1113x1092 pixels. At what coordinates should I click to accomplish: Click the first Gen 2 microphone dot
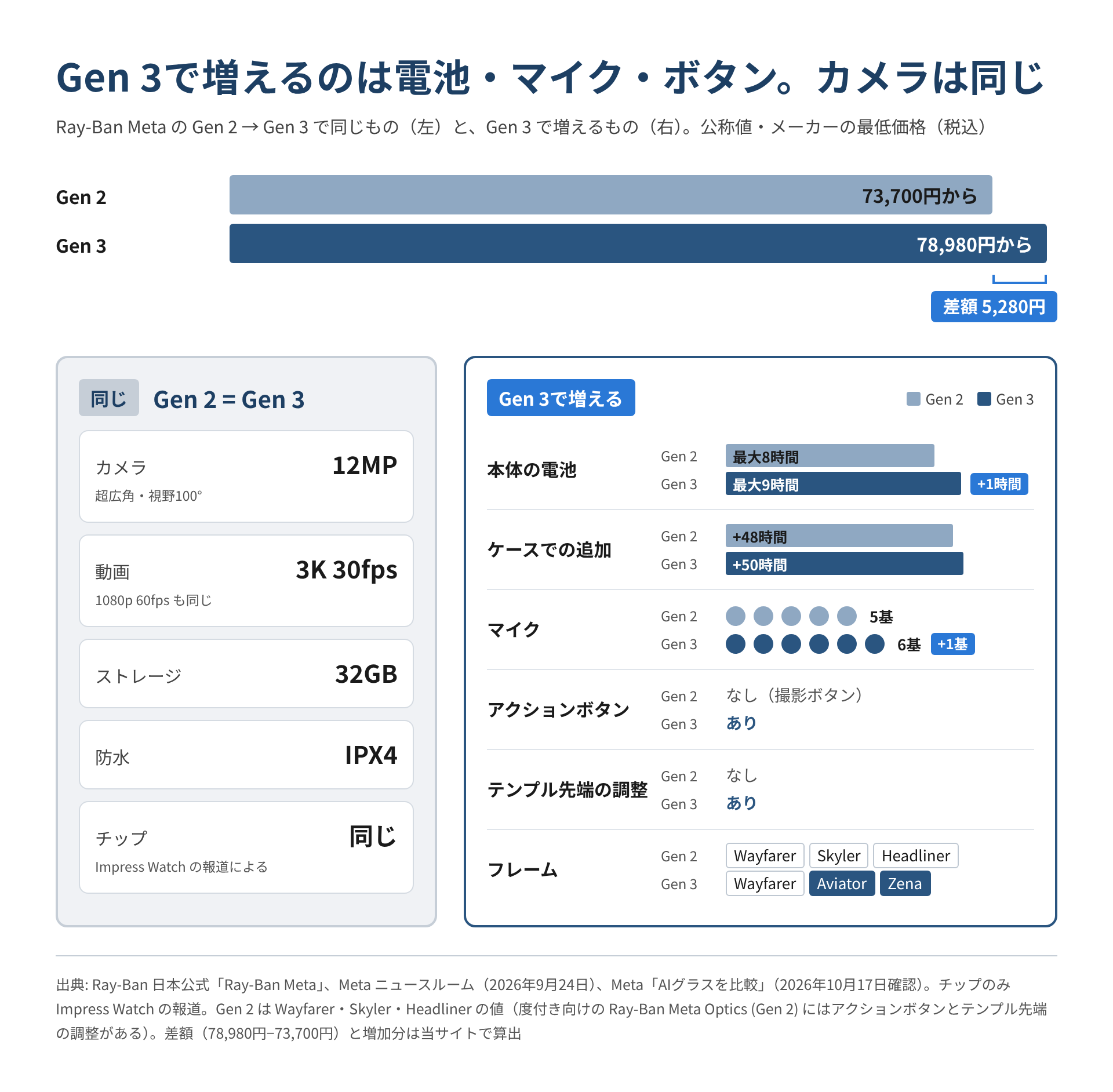click(735, 616)
